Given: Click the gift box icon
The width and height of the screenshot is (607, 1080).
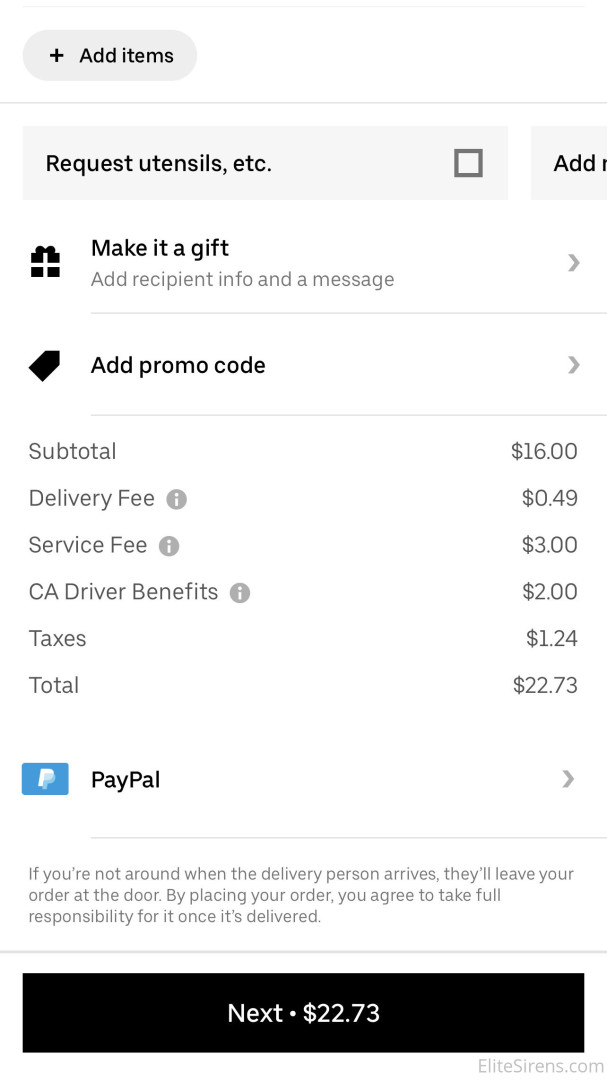Looking at the screenshot, I should (x=45, y=262).
